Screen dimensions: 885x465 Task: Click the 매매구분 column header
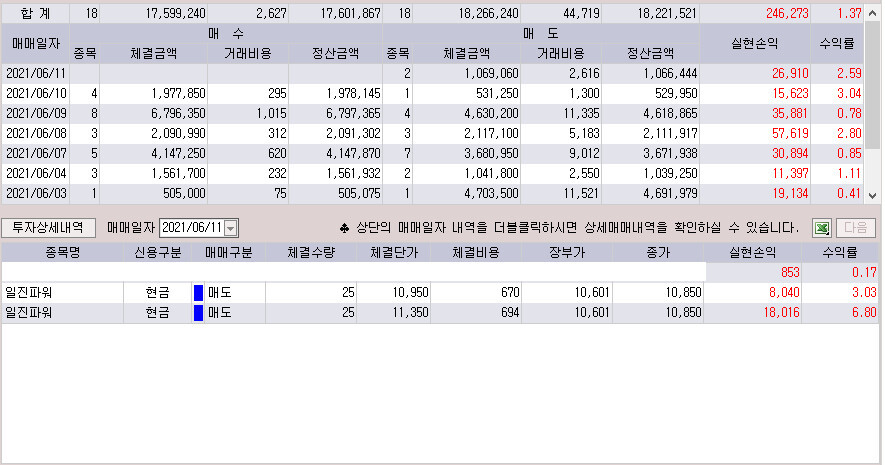229,253
